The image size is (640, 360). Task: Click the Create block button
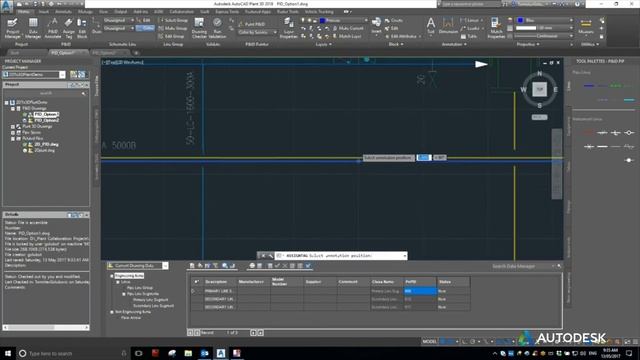(x=394, y=20)
